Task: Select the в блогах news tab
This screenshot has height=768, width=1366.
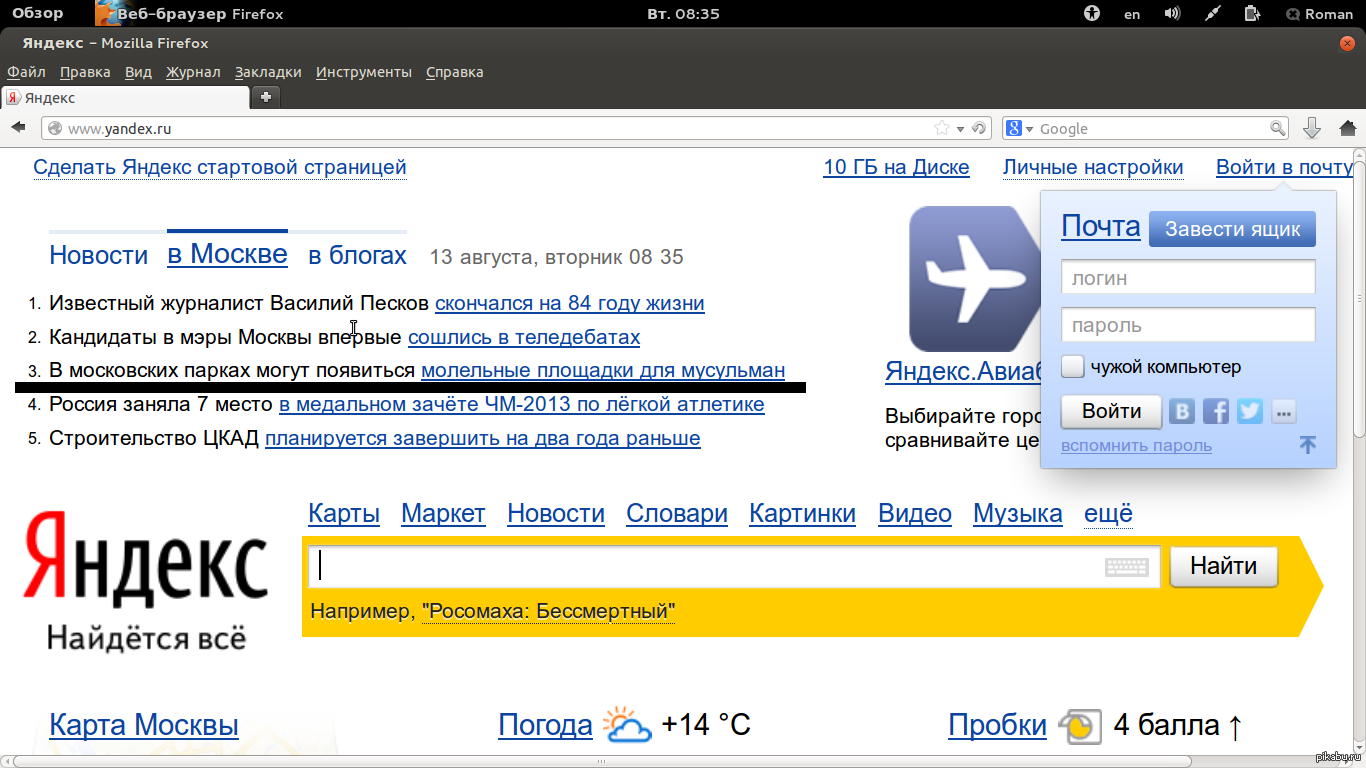Action: click(357, 255)
